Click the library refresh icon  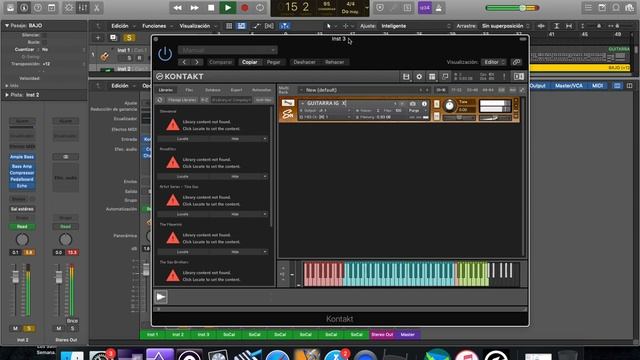coord(160,100)
